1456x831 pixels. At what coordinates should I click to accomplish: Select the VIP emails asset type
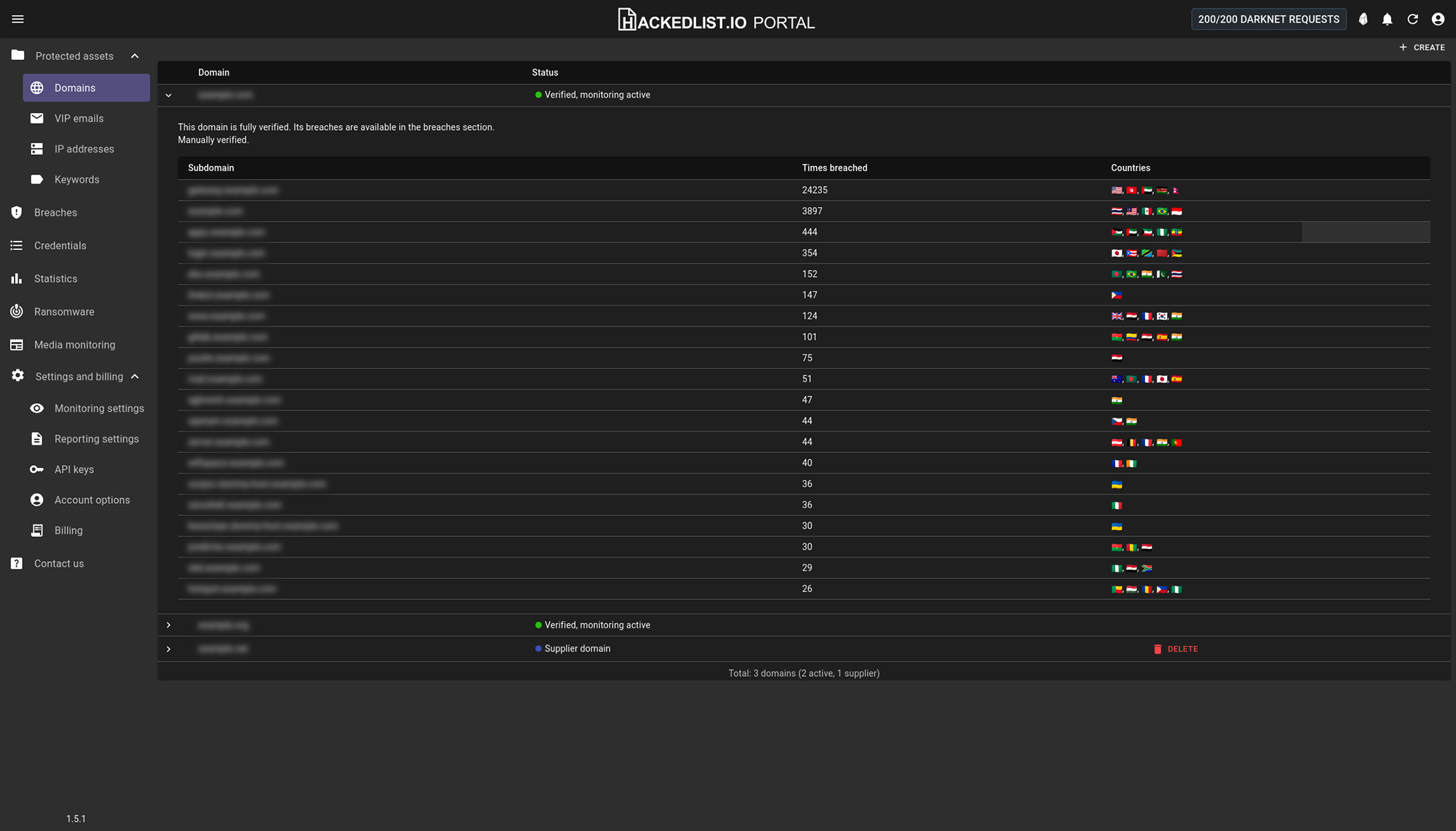(x=78, y=118)
